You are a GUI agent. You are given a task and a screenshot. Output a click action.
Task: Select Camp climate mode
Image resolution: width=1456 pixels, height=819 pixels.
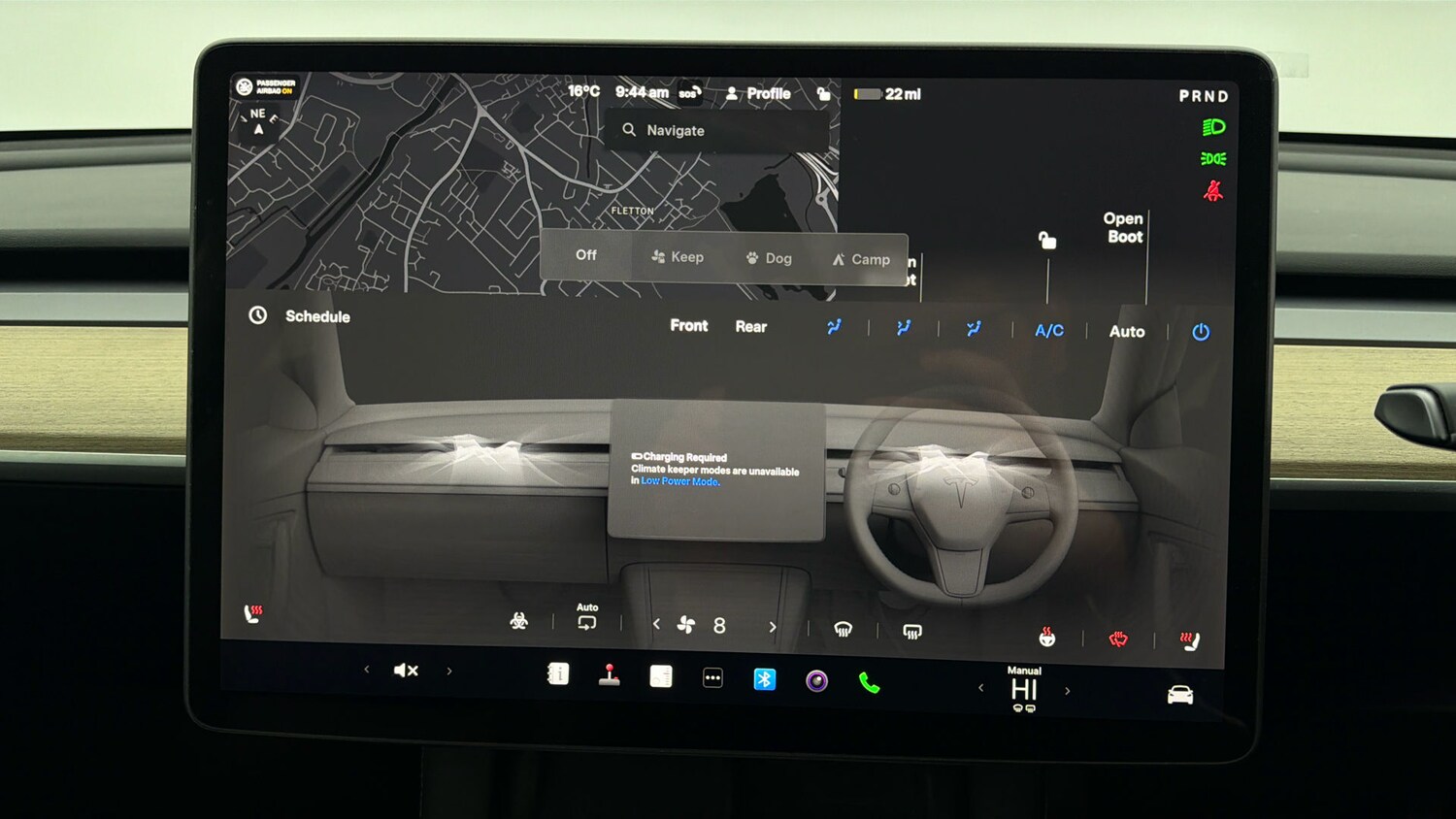(x=861, y=259)
